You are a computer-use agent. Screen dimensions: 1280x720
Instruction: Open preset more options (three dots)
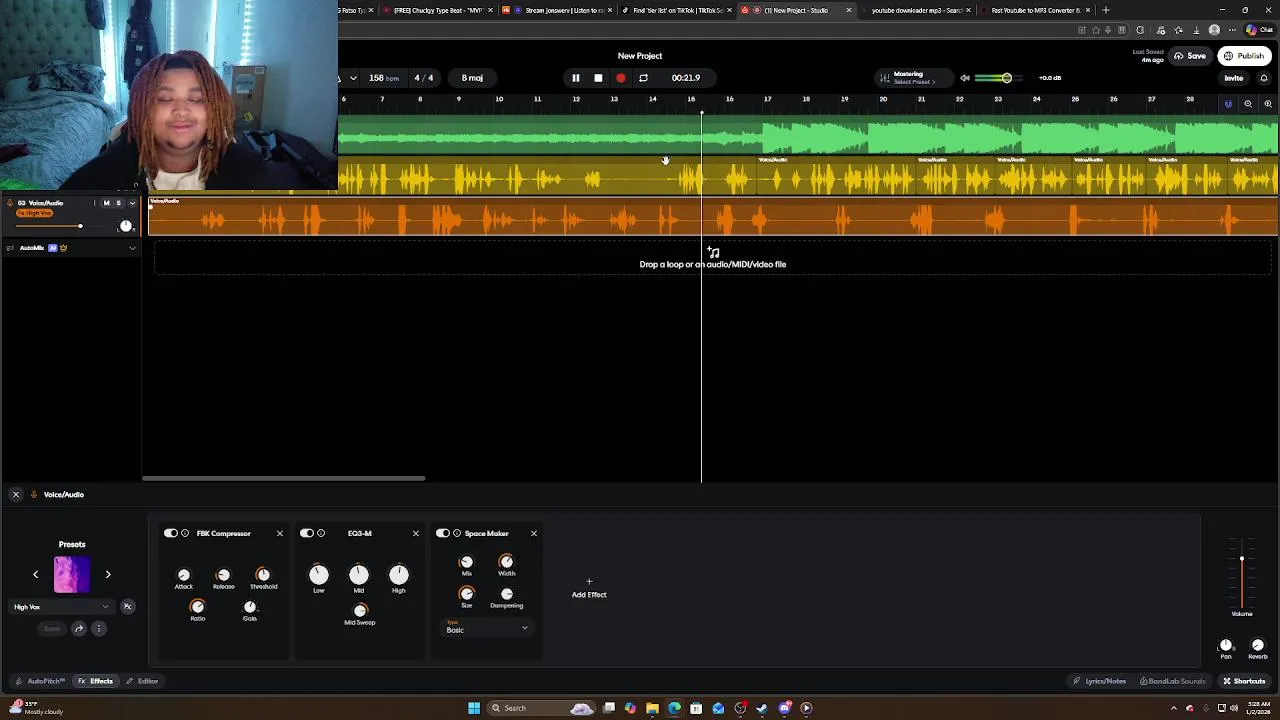point(99,629)
